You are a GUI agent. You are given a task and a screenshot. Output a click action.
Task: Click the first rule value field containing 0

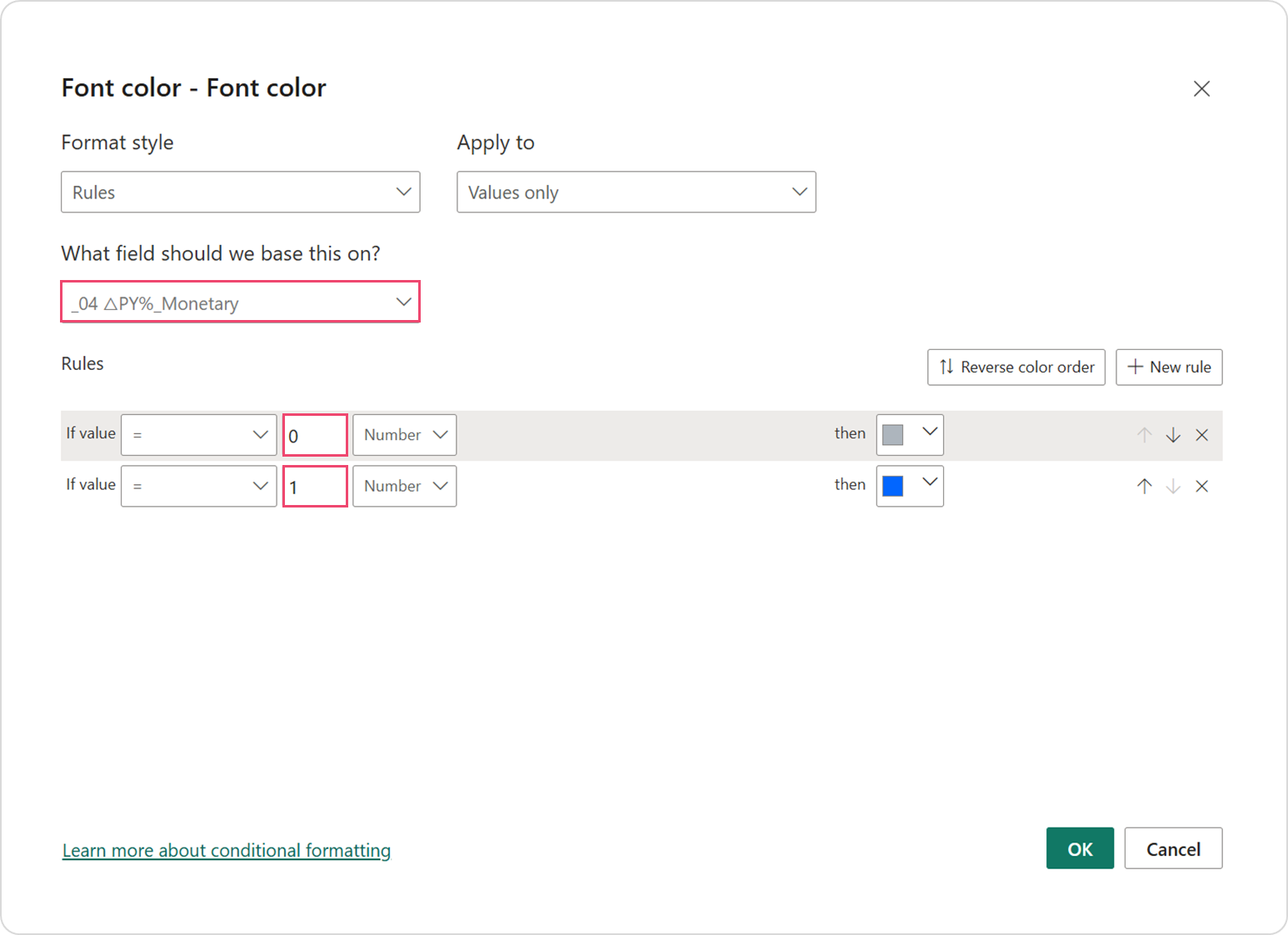pyautogui.click(x=315, y=435)
